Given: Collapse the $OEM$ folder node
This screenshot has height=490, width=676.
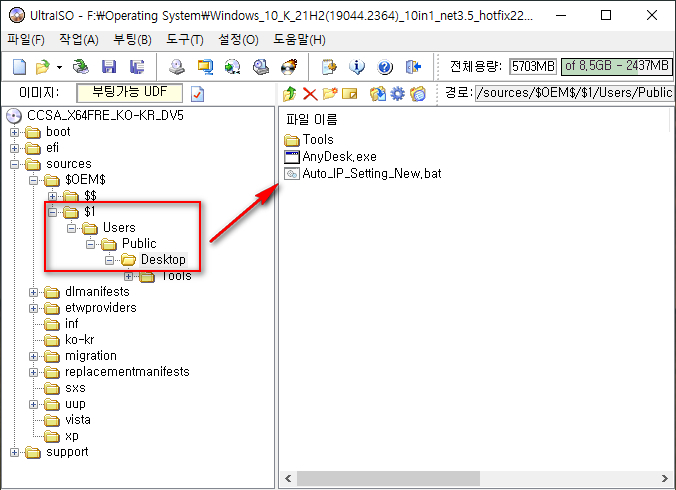Looking at the screenshot, I should 34,180.
